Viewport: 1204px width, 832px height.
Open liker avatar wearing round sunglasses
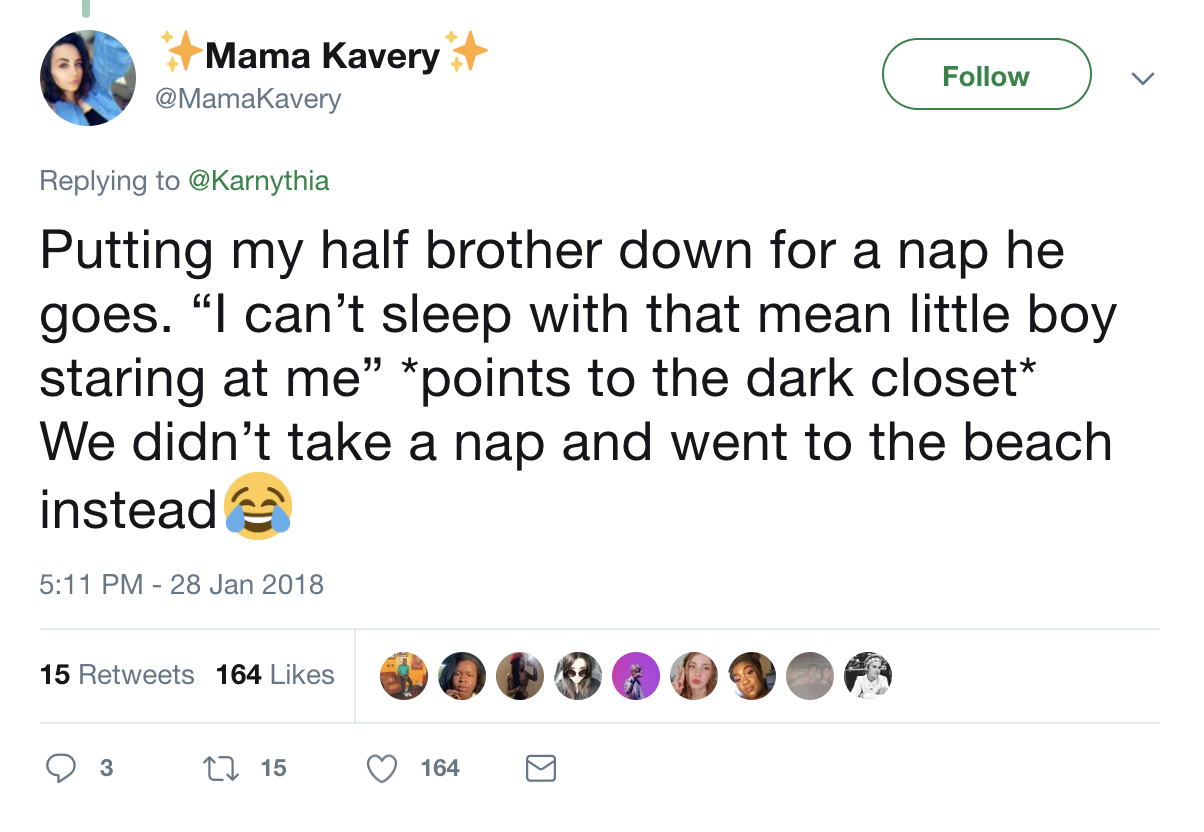578,676
